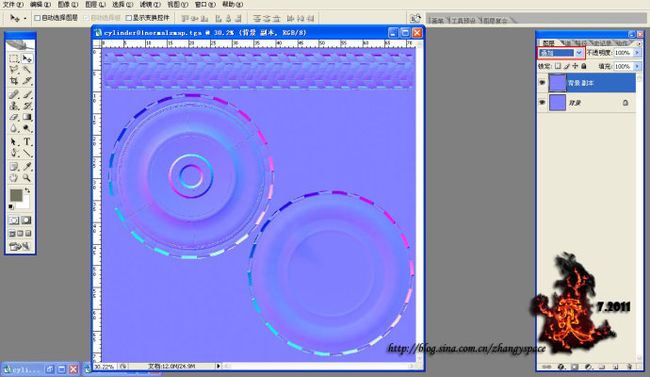Screen dimensions: 650x377
Task: Select the Rectangular Marquee tool
Action: (x=14, y=58)
